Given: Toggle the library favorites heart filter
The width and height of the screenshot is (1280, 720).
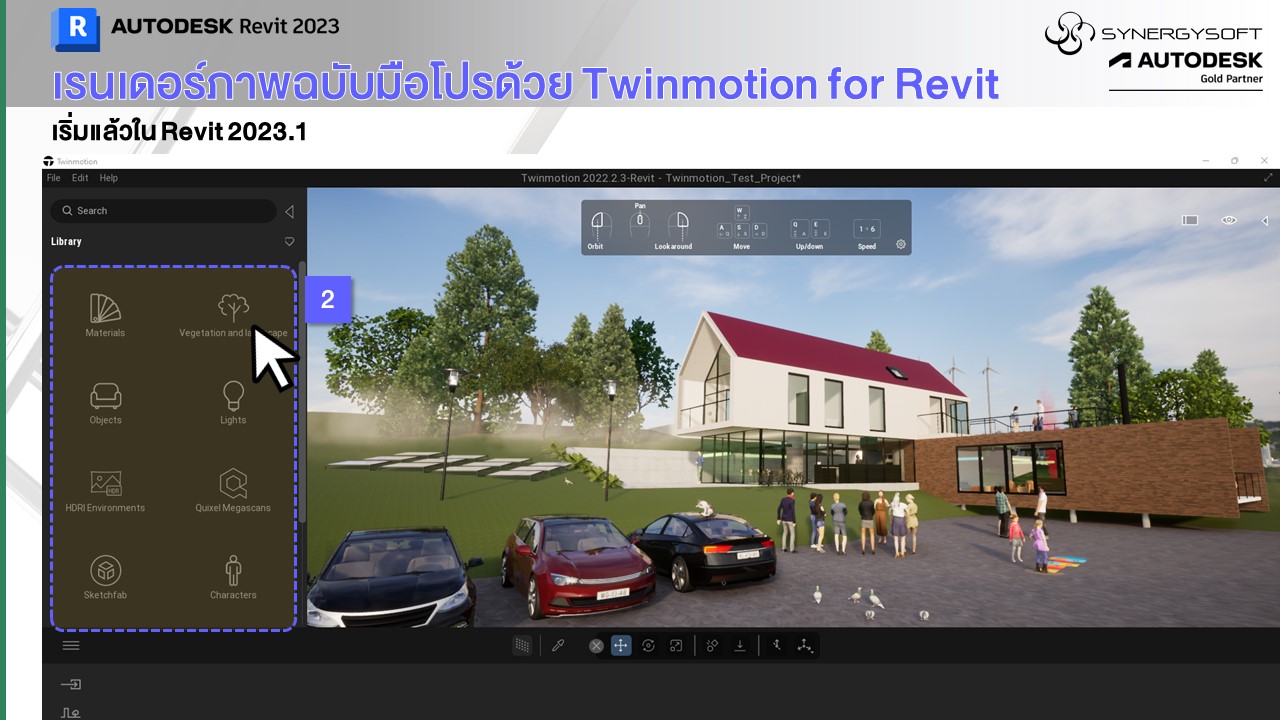Looking at the screenshot, I should pos(289,242).
